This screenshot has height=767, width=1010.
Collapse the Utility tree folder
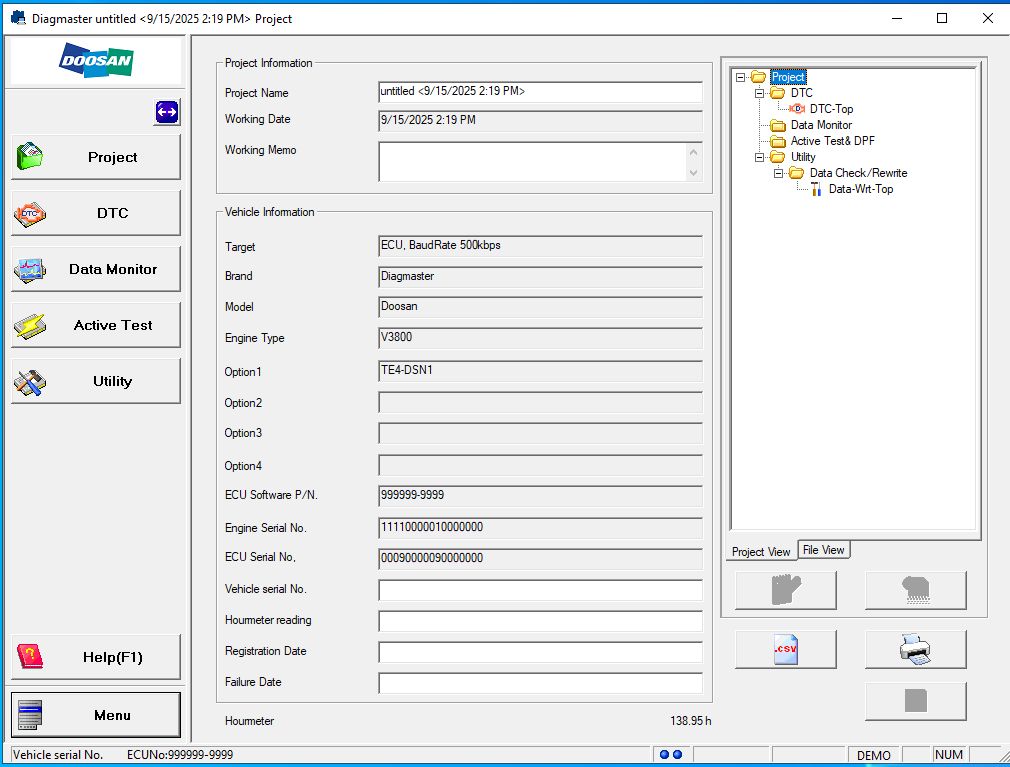(759, 157)
